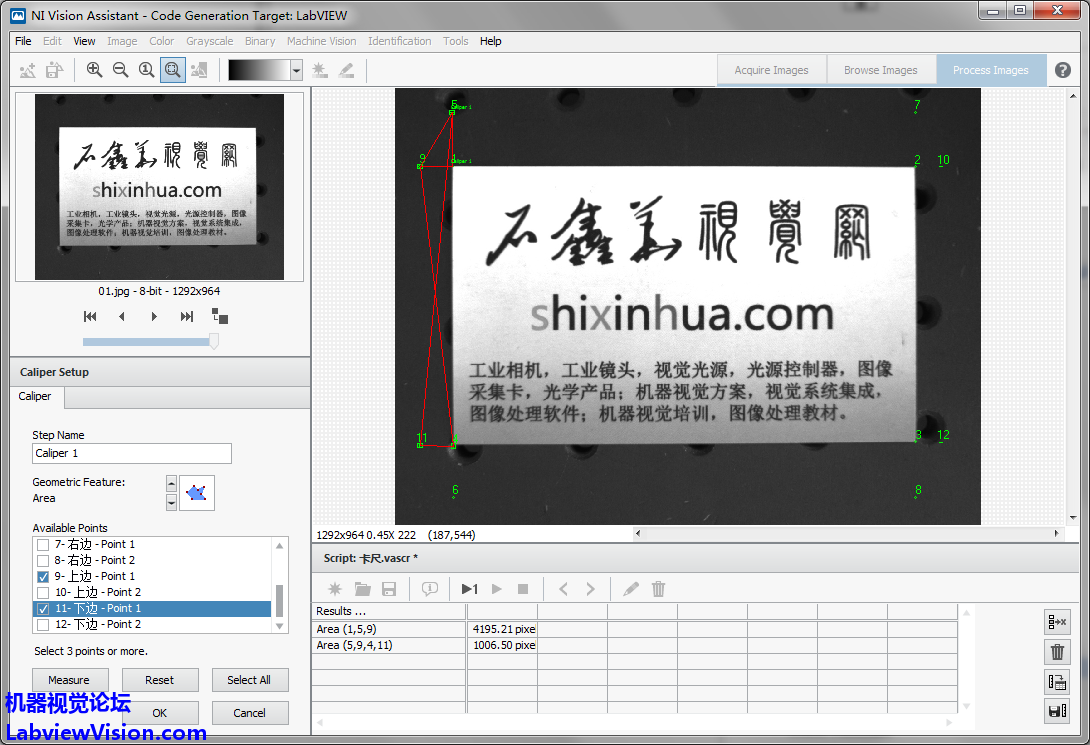
Task: Click the Geometric Feature down arrow
Action: click(x=171, y=502)
